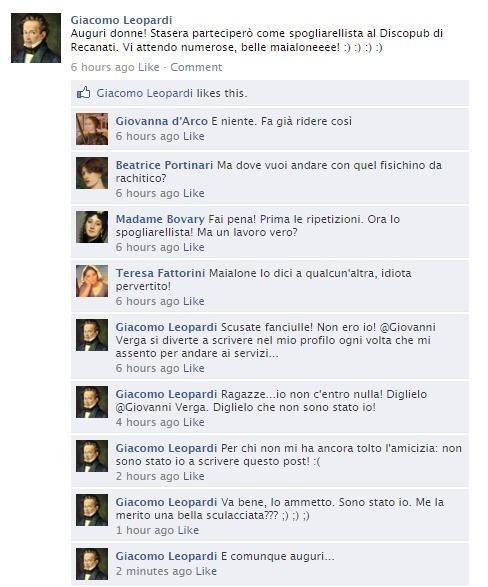
Task: Click the thumbs-up icon beside 'likes this'
Action: (83, 92)
